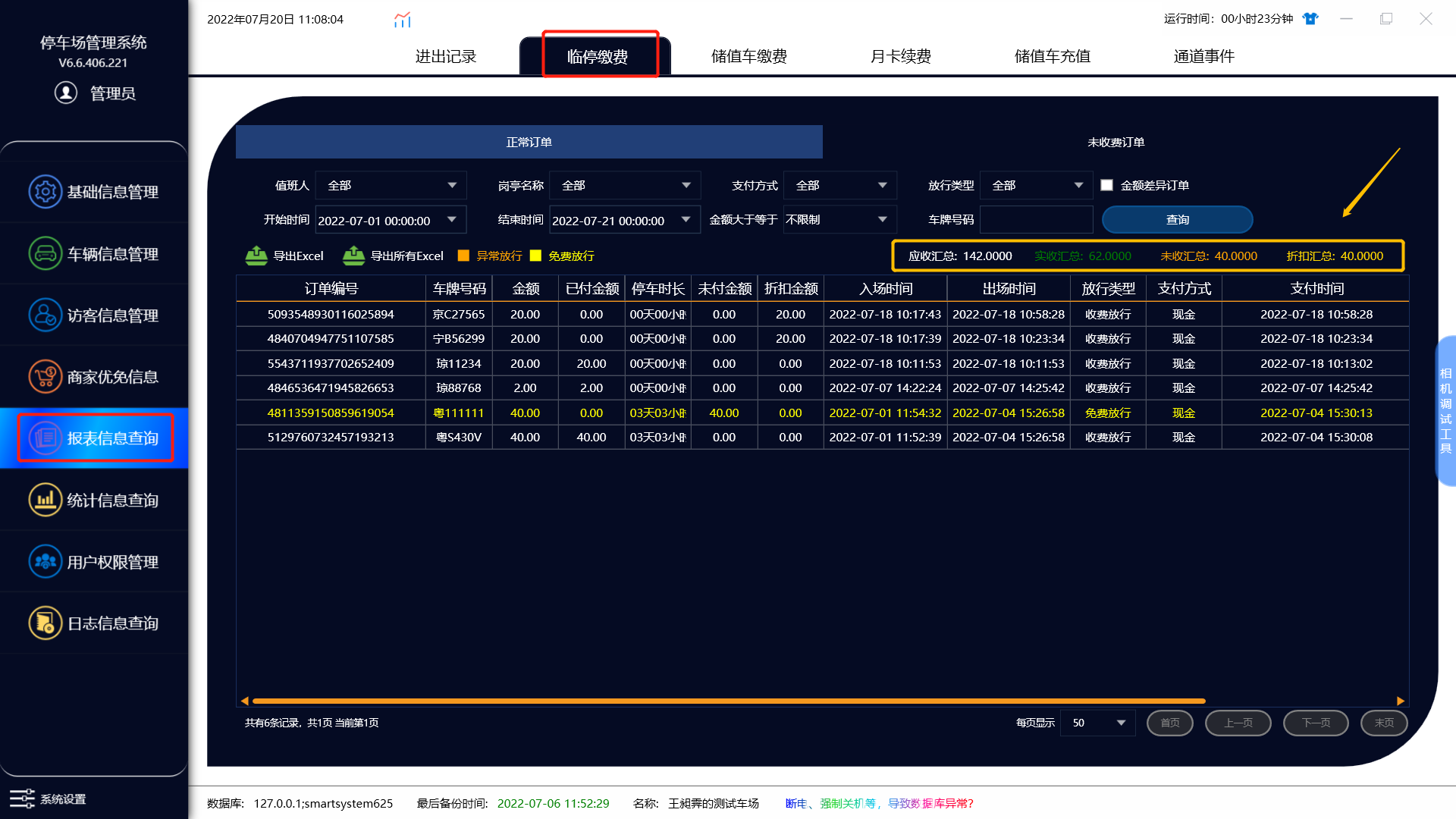Switch to the 进出记录 tab
1456x819 pixels.
pyautogui.click(x=445, y=56)
